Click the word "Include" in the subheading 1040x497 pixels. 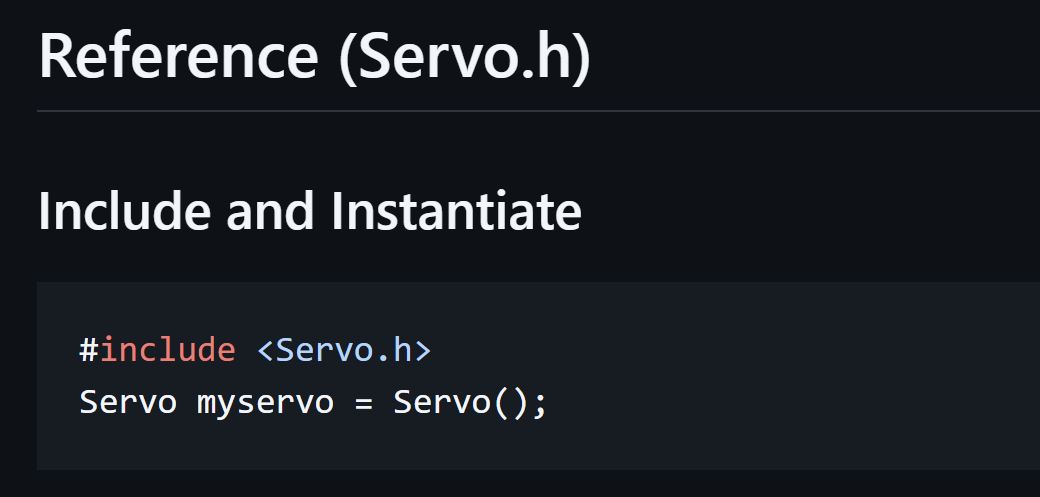[124, 211]
